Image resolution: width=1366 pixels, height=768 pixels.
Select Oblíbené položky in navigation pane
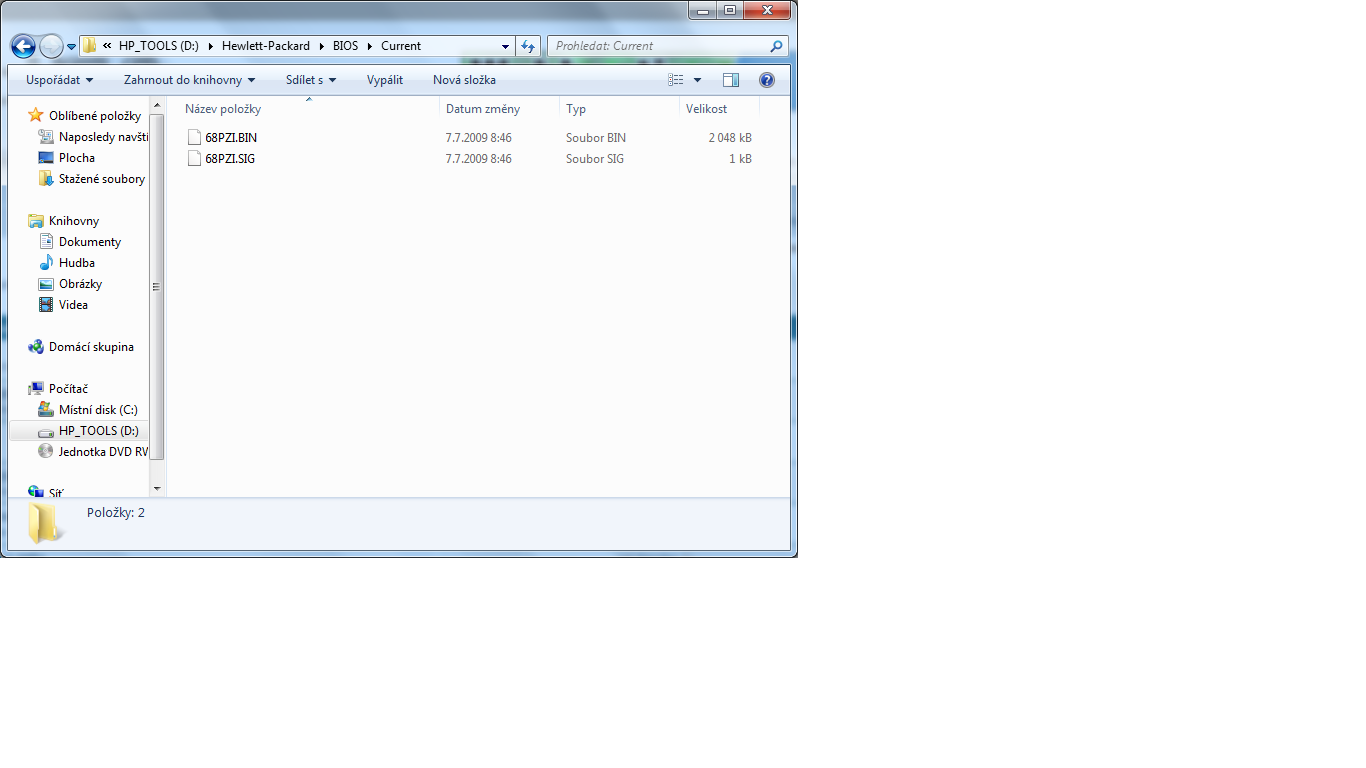pyautogui.click(x=95, y=116)
